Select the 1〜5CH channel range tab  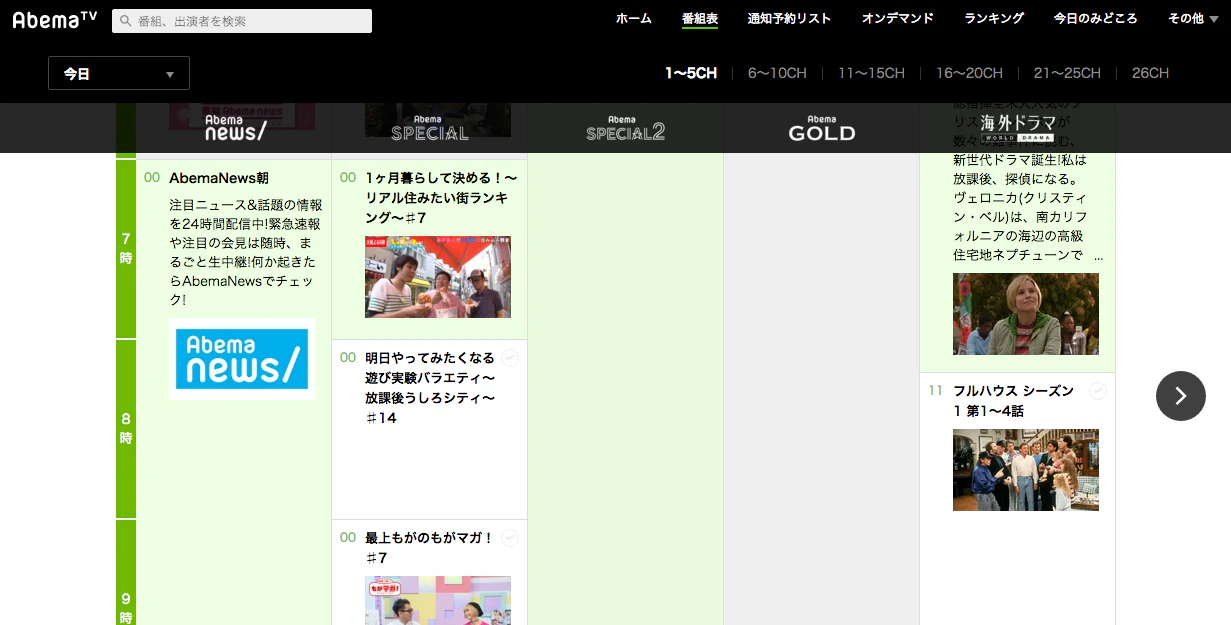click(x=691, y=73)
